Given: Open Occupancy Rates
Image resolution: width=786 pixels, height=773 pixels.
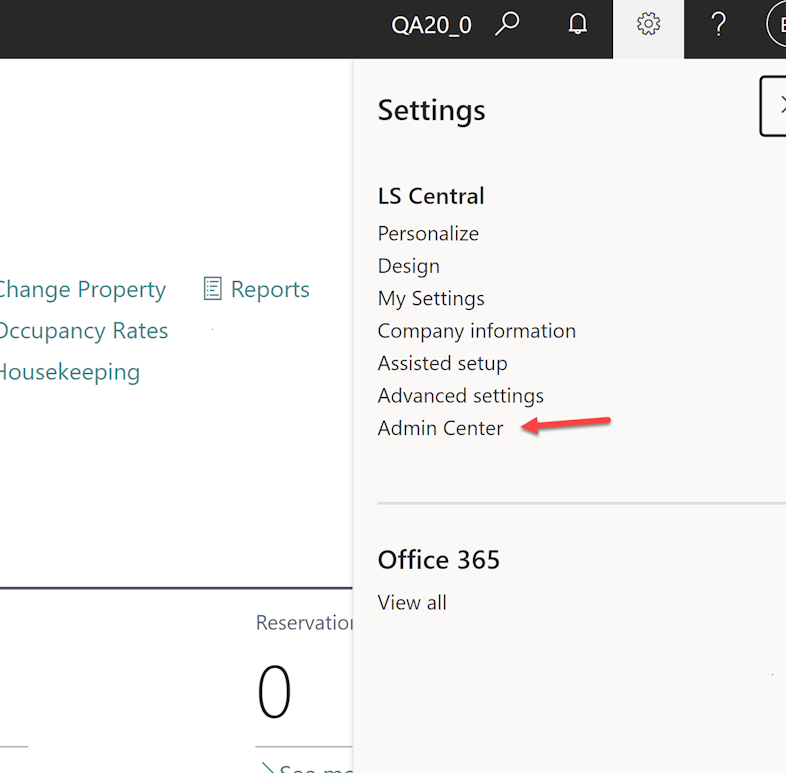Looking at the screenshot, I should [83, 330].
